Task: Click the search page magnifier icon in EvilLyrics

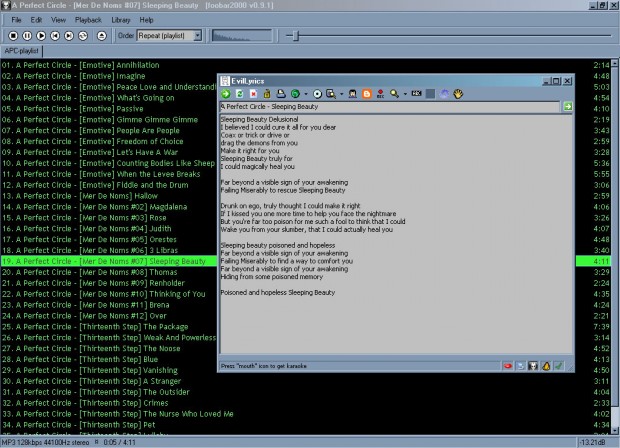Action: click(x=331, y=94)
